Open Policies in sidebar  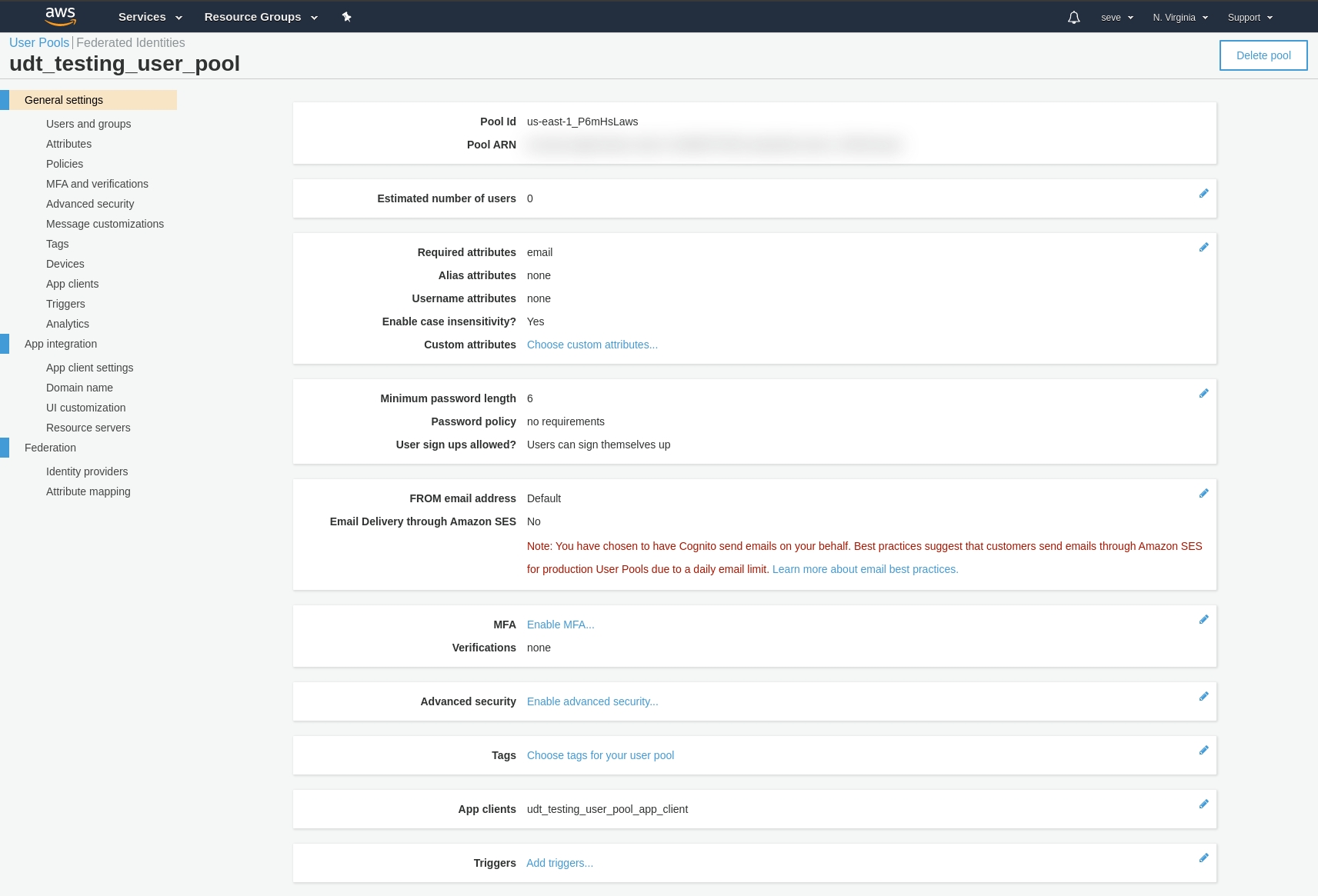(x=65, y=164)
